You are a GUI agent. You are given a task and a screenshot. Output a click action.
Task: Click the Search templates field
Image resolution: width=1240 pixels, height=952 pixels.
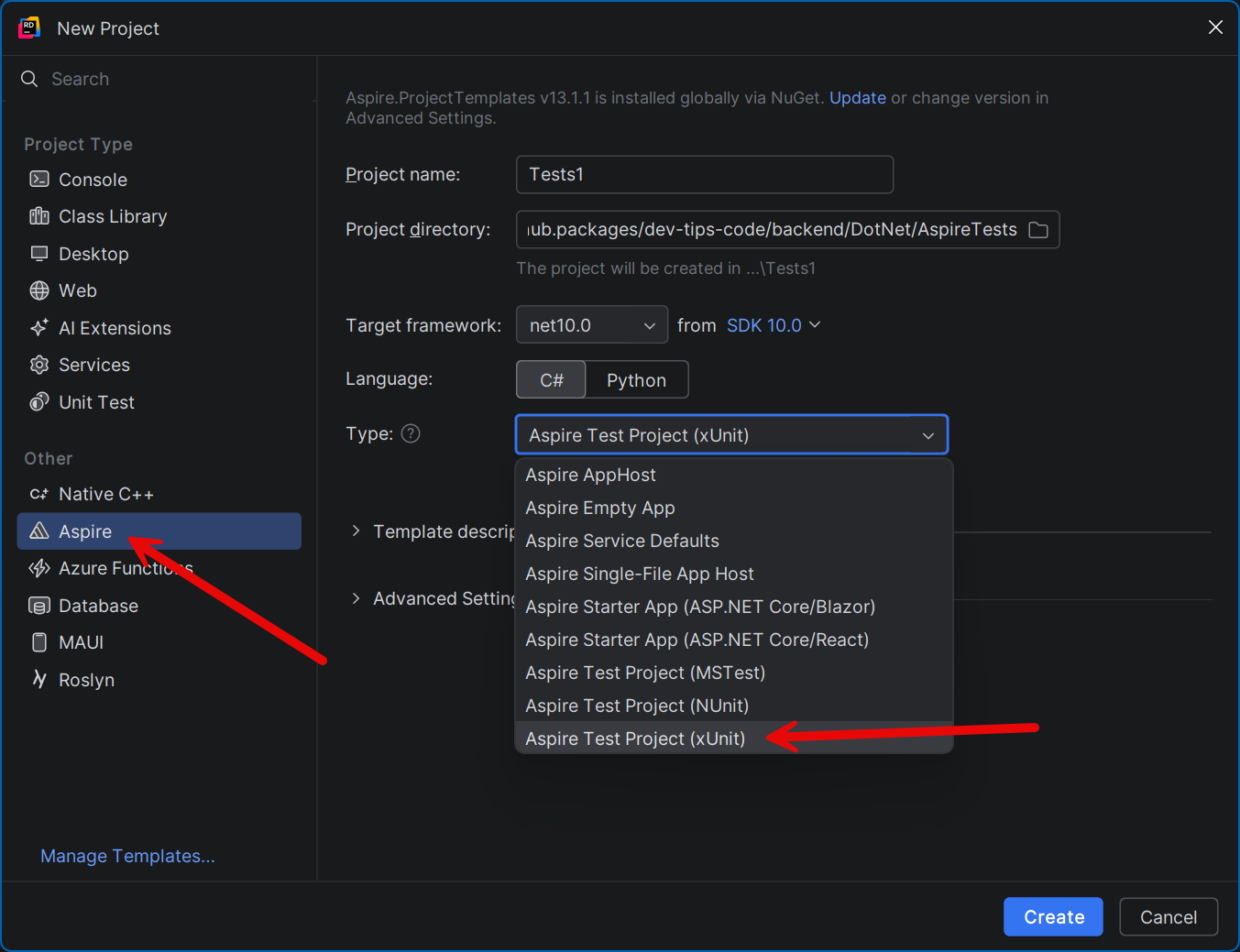159,79
